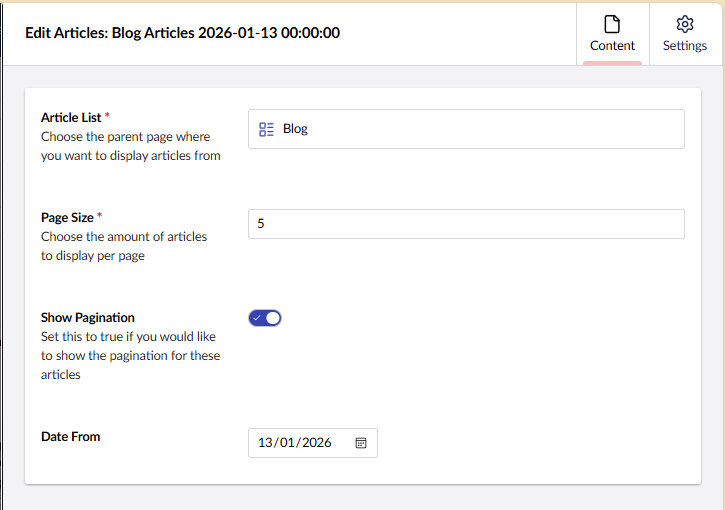Open the calendar picker in Date From

coord(361,443)
